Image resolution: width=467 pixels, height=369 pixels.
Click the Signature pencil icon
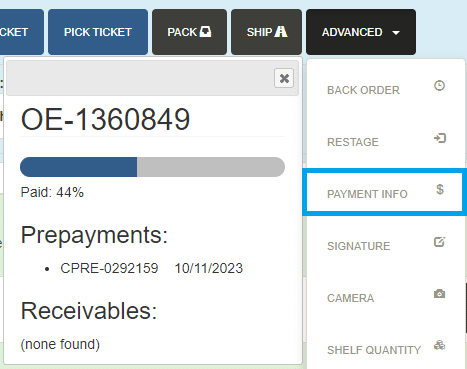(440, 242)
